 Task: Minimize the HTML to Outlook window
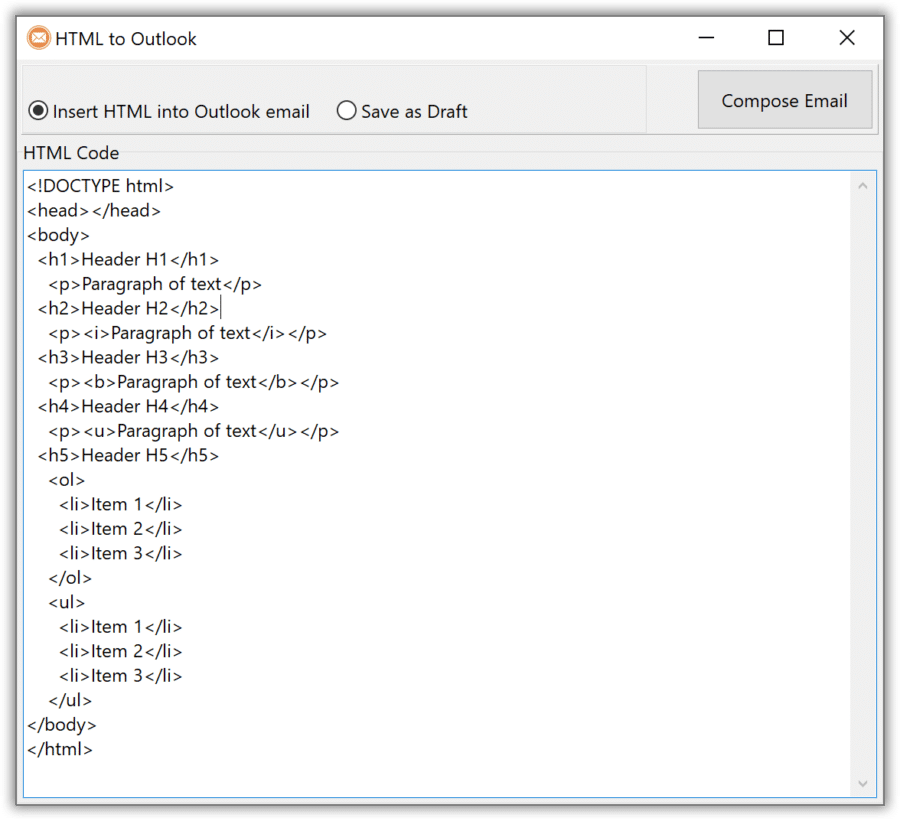[706, 37]
